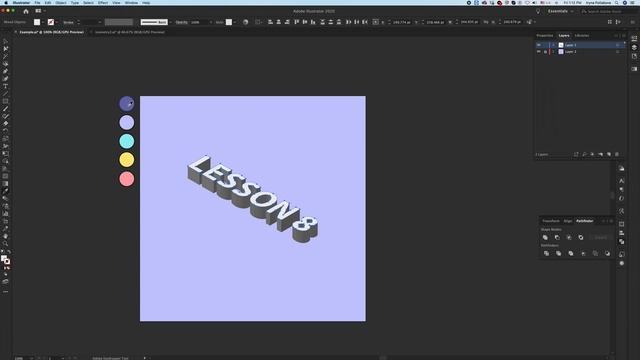Apply Unite shape mode in Pathfinder
This screenshot has width=640, height=360.
tap(545, 238)
